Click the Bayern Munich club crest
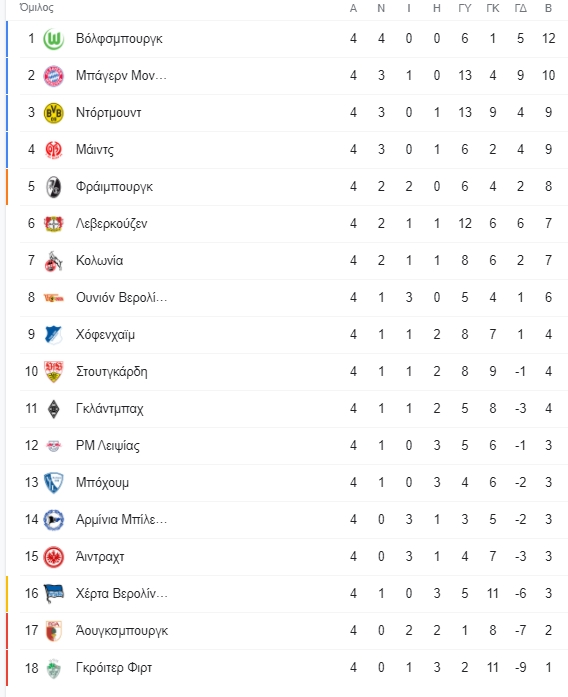This screenshot has width=568, height=697. 53,76
